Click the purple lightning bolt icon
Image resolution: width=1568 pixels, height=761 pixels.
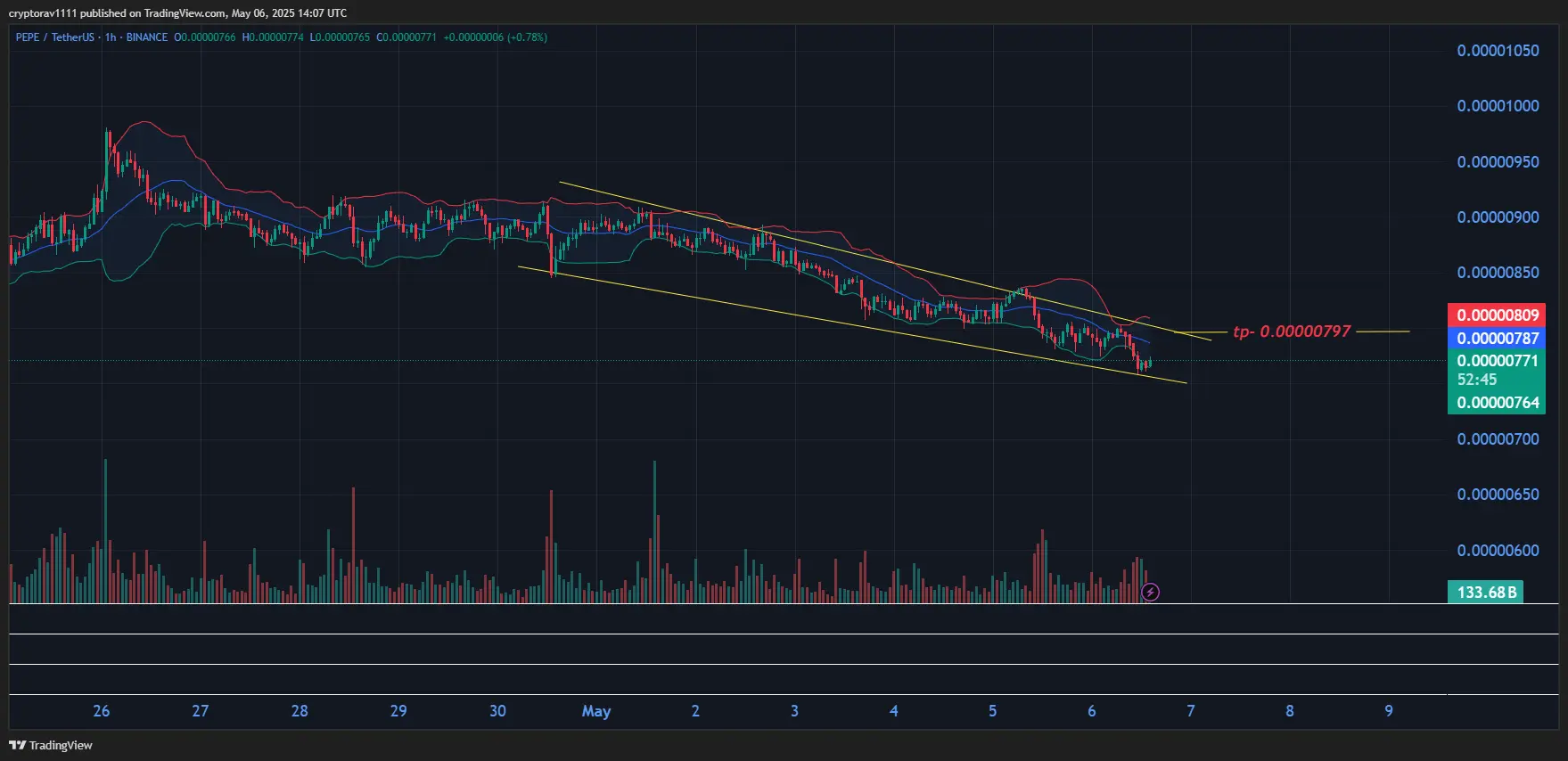coord(1151,592)
